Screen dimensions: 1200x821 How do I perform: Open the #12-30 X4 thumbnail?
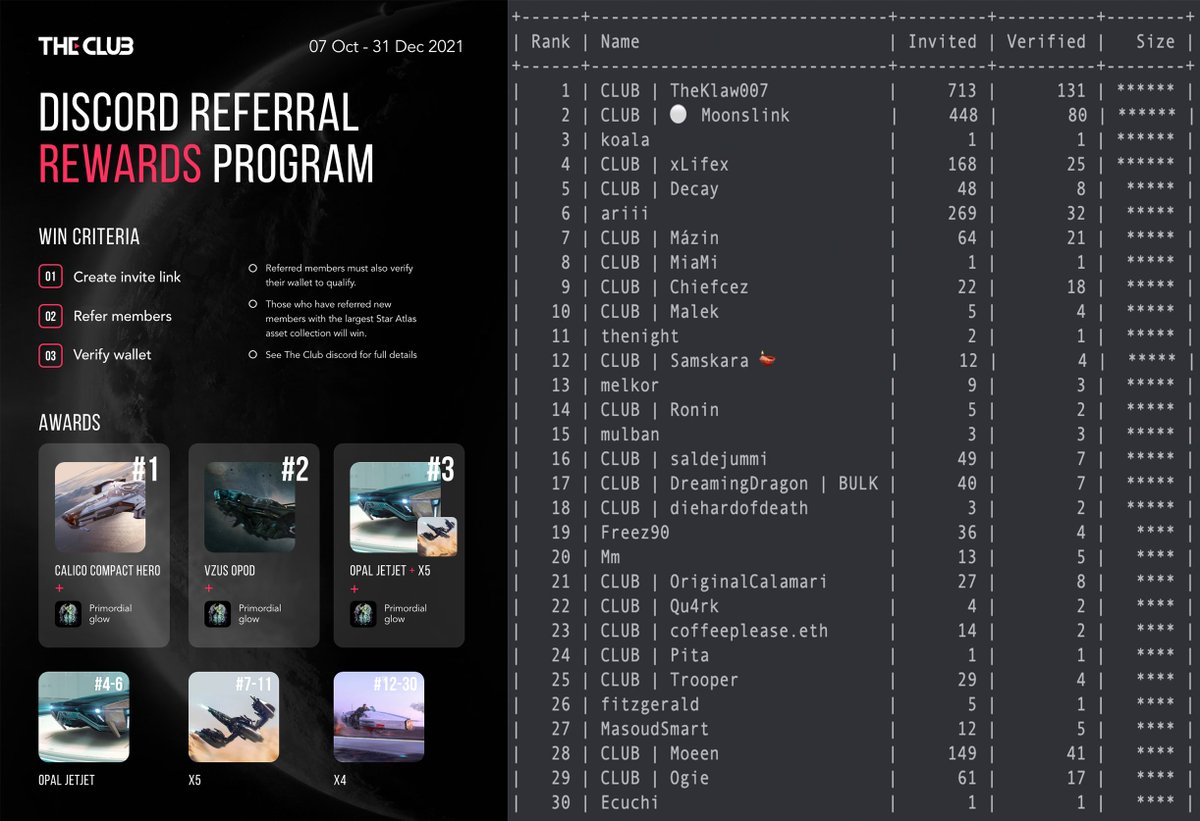[x=379, y=716]
